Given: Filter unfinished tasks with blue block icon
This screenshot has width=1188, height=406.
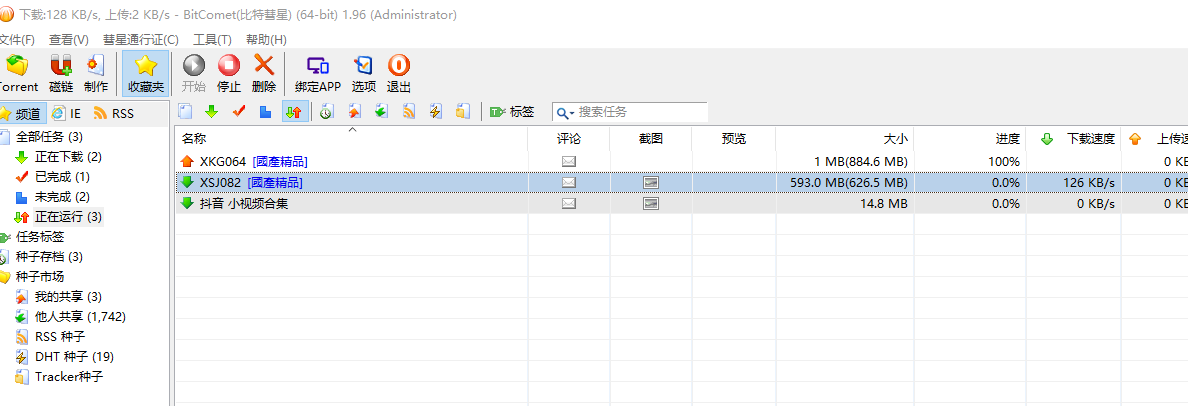Looking at the screenshot, I should click(265, 112).
